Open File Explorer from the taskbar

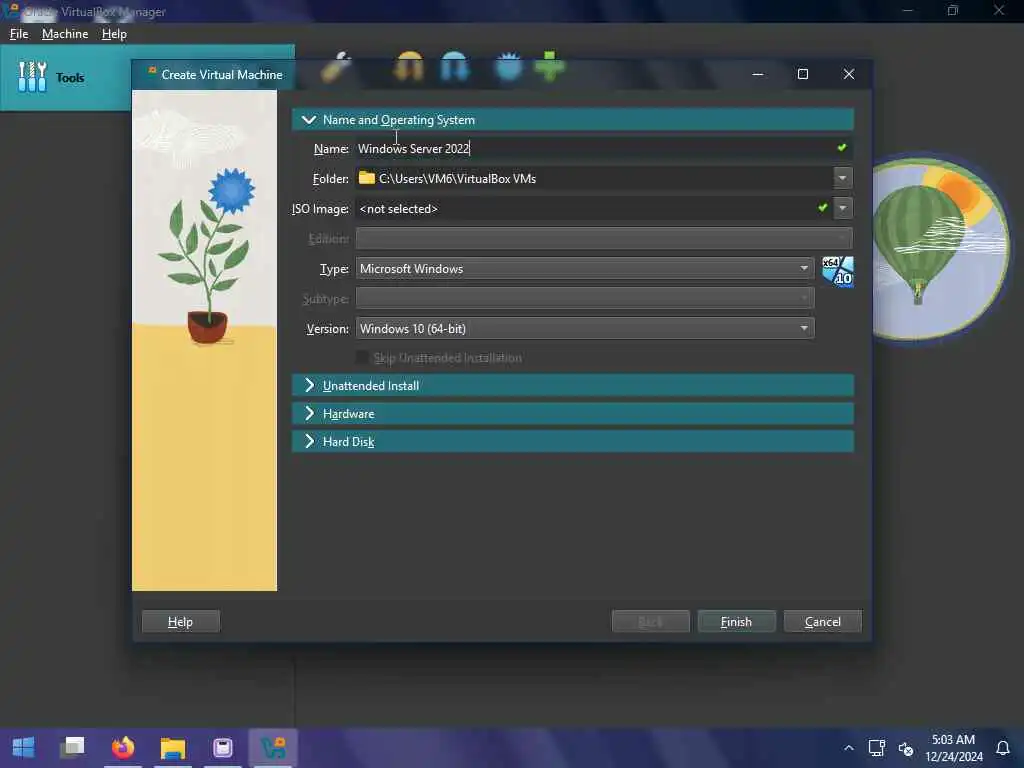tap(173, 747)
